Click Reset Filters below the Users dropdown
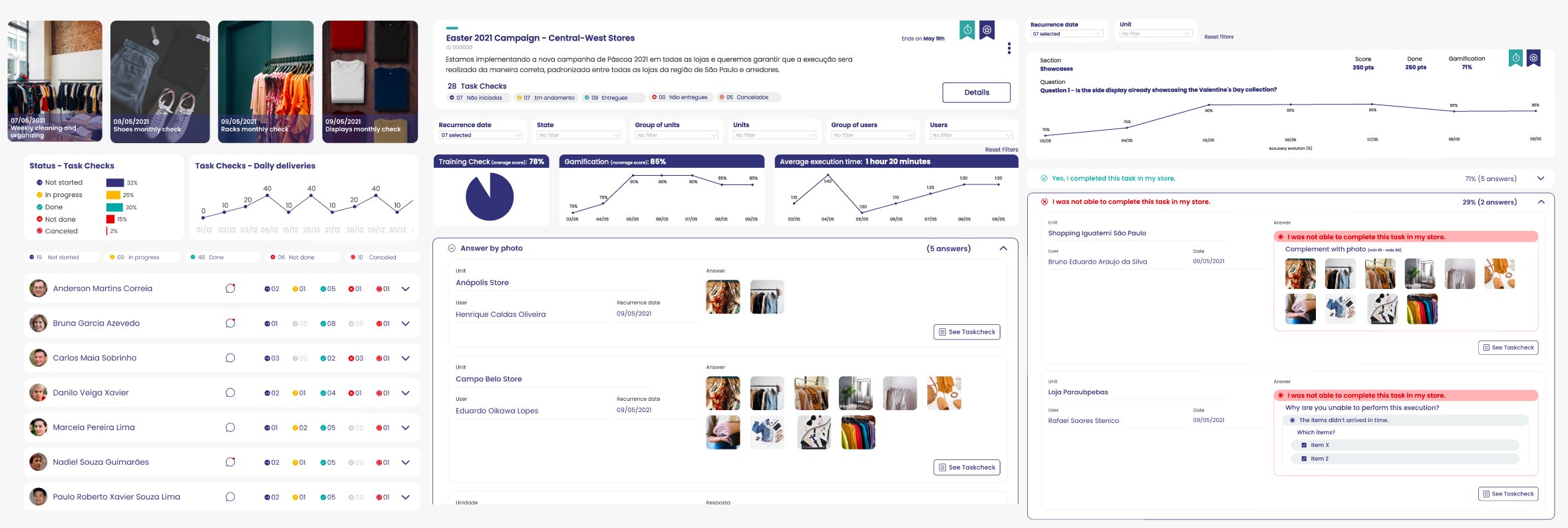Image resolution: width=1568 pixels, height=528 pixels. pos(1001,150)
